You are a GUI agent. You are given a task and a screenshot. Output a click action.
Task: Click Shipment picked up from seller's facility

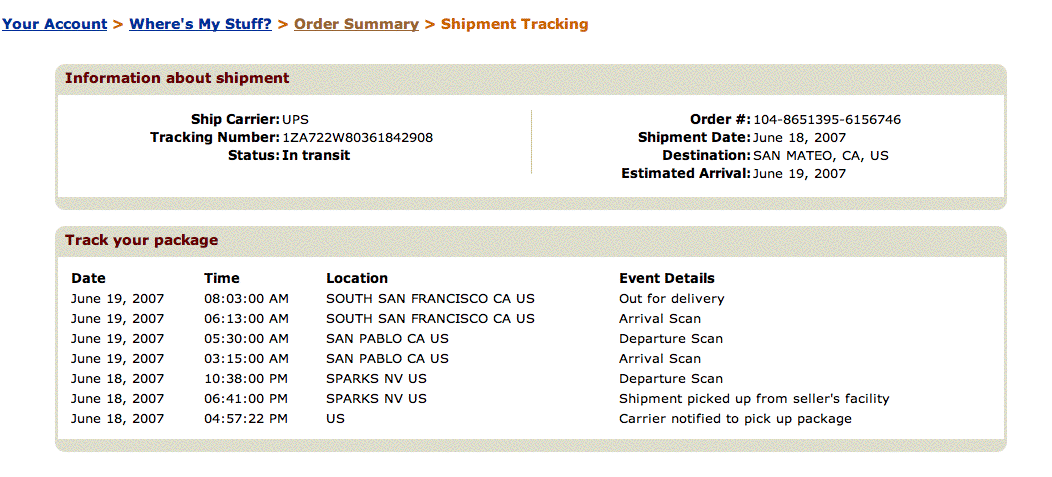[754, 398]
